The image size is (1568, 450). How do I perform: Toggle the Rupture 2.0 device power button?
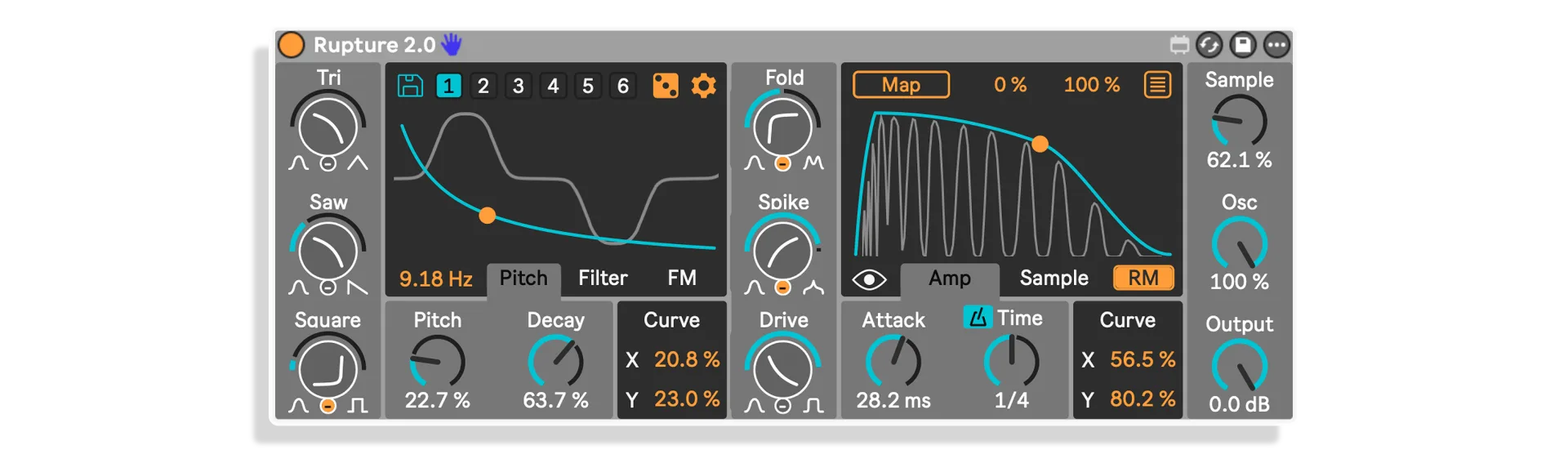pyautogui.click(x=292, y=44)
